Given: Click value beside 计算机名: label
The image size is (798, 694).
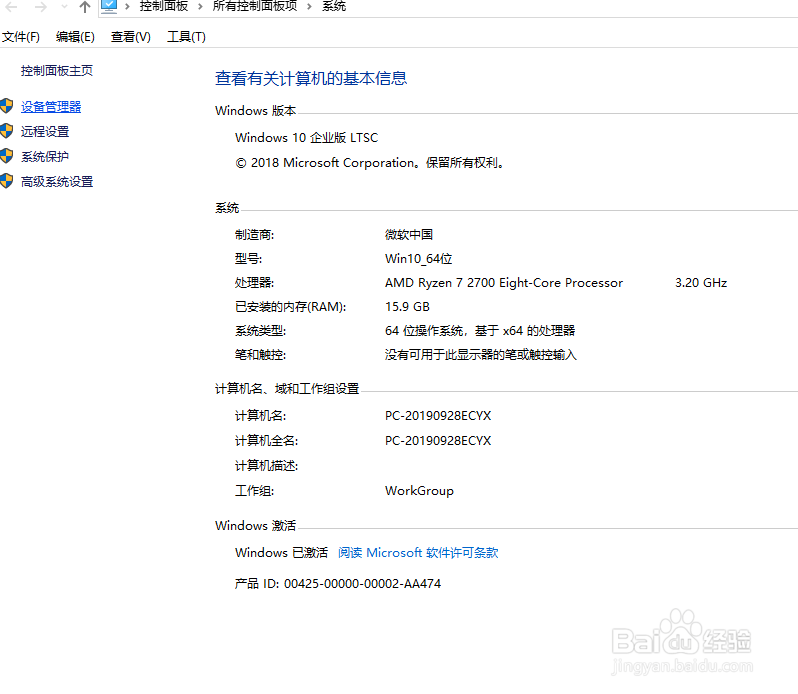Looking at the screenshot, I should pos(438,416).
